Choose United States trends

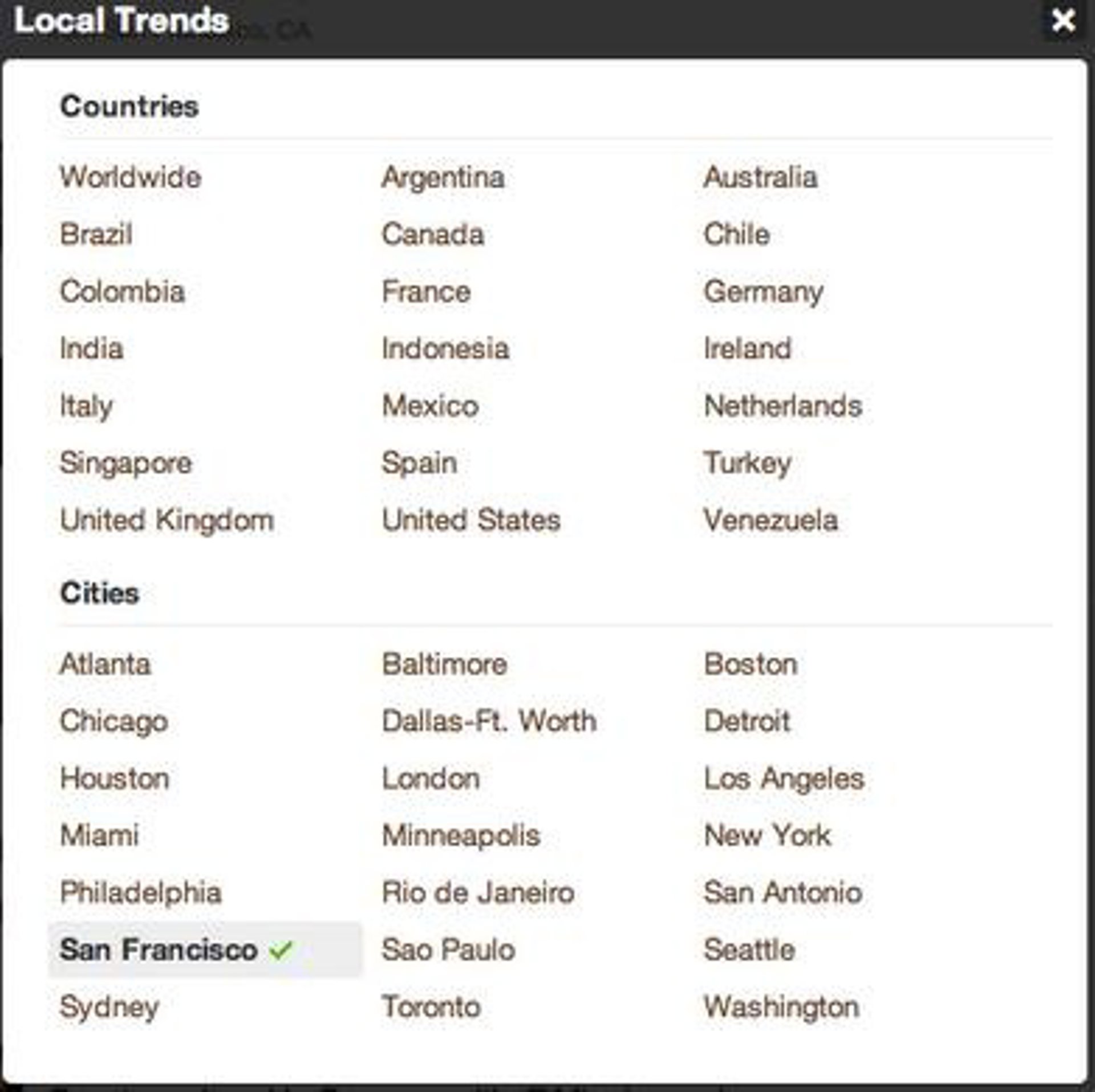coord(471,520)
